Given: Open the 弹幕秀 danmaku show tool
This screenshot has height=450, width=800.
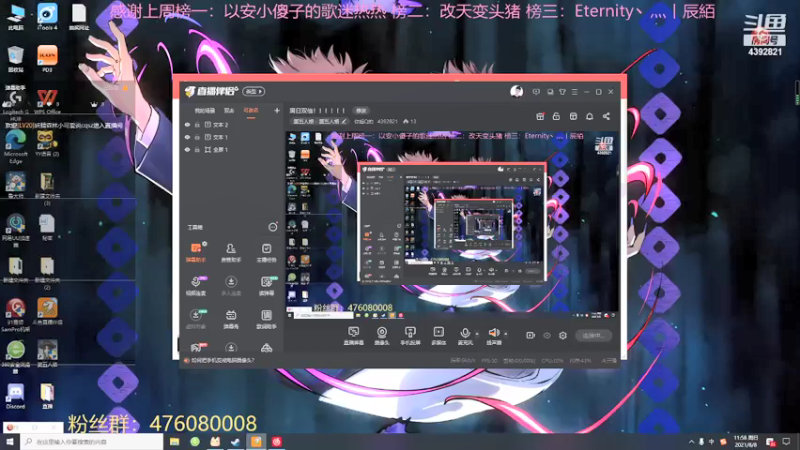Looking at the screenshot, I should point(231,319).
